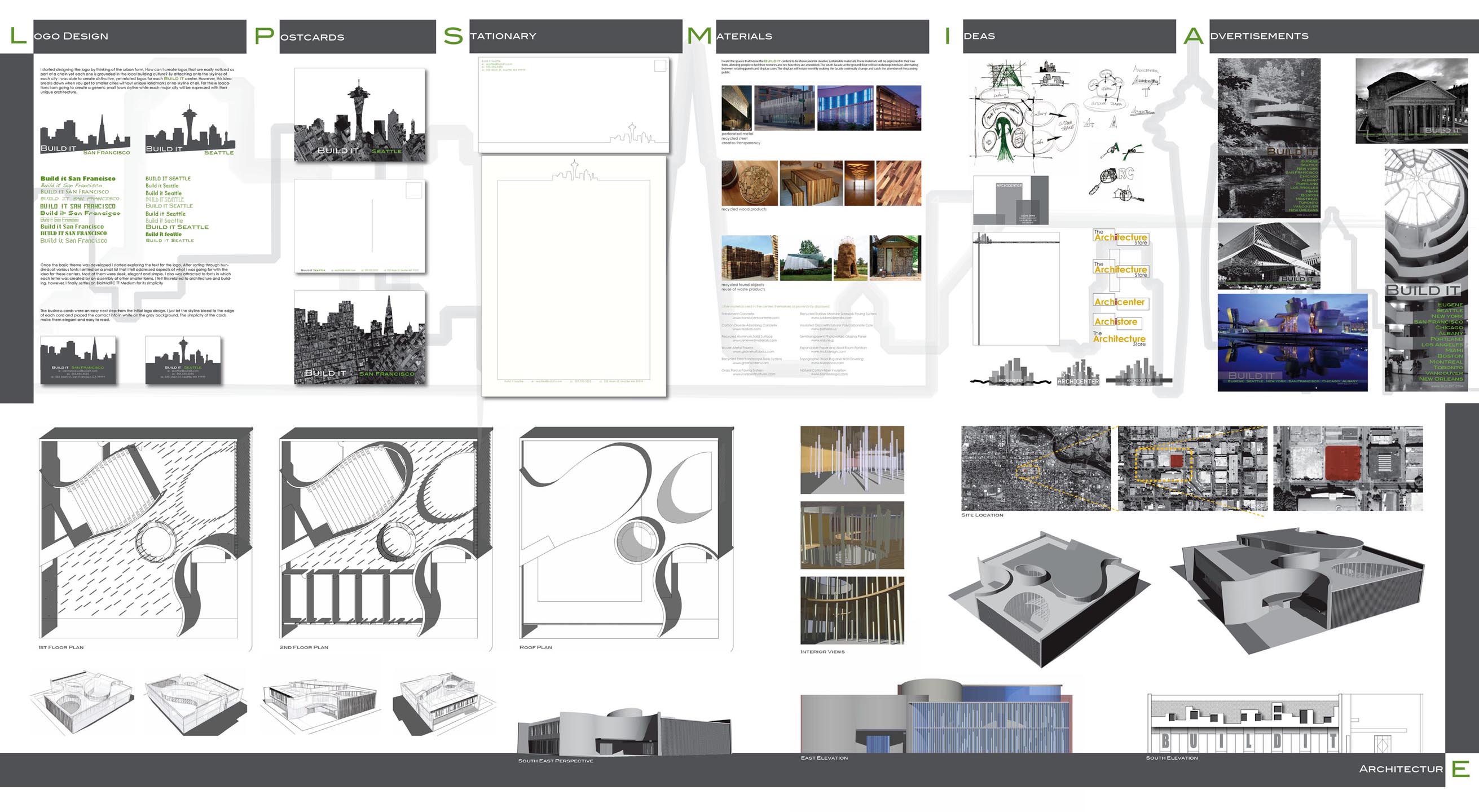Select the San Francisco postcard image
1479x812 pixels.
[359, 337]
